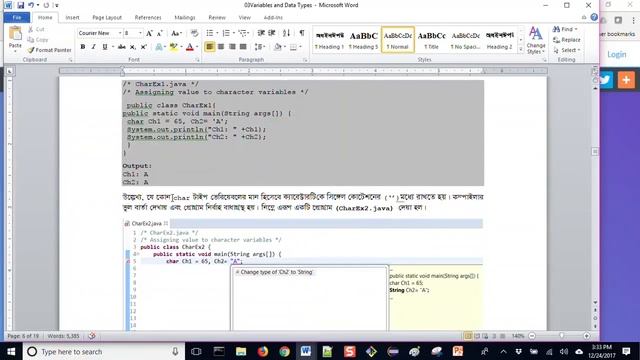The height and width of the screenshot is (360, 640).
Task: Select Align Text Right
Action: [x=232, y=47]
